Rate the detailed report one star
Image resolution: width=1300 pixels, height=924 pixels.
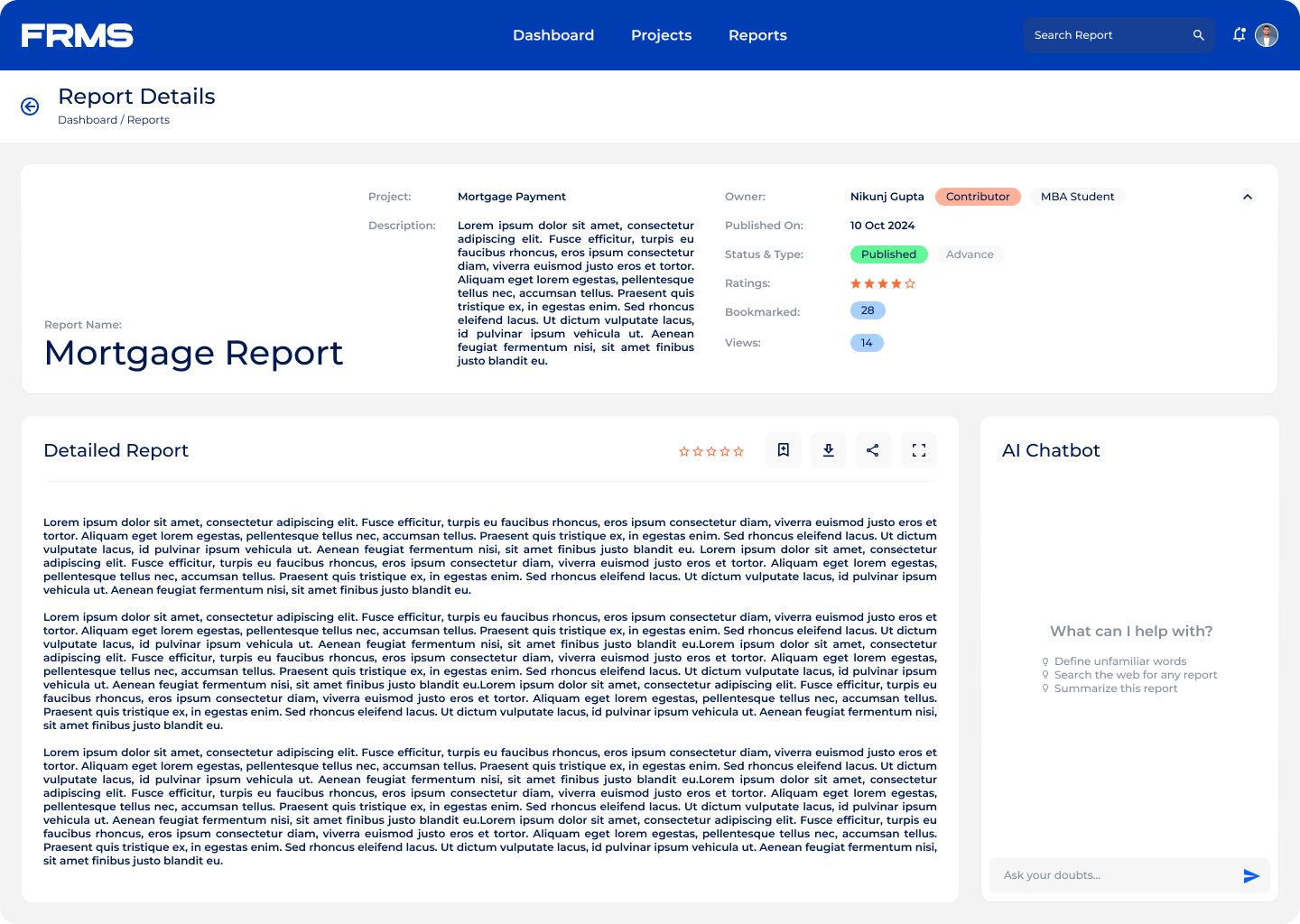(684, 451)
